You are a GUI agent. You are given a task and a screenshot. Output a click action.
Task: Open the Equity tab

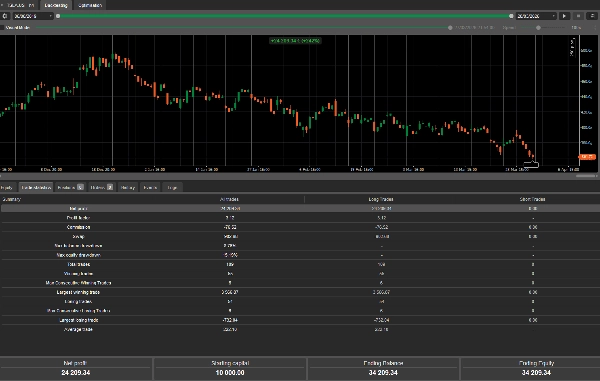pyautogui.click(x=7, y=187)
